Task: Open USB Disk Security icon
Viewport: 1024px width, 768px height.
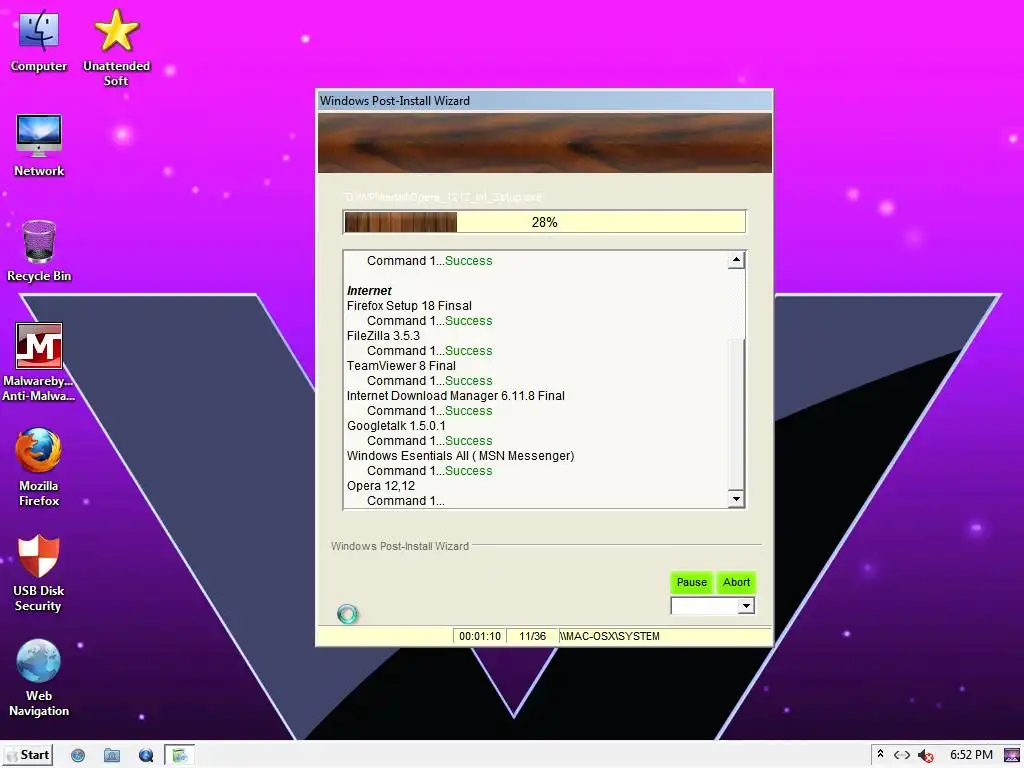Action: pyautogui.click(x=39, y=573)
